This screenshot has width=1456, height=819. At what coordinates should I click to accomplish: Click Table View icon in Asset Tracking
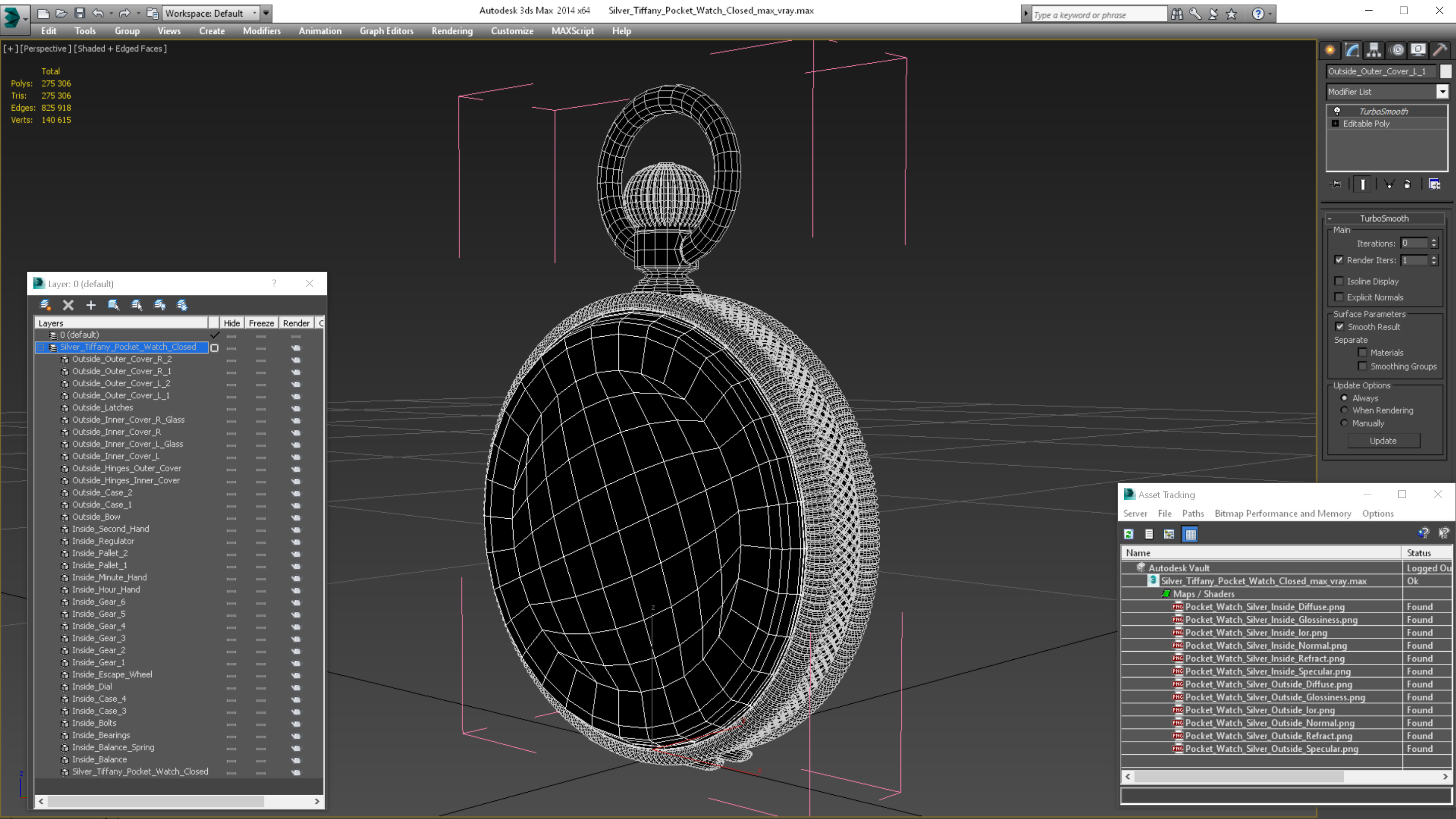(1191, 534)
